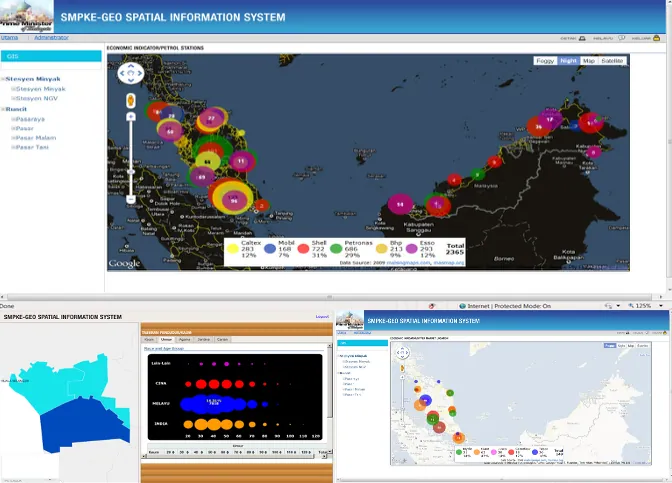Open the malsingmaps.com data source link
The width and height of the screenshot is (672, 483).
coord(408,263)
